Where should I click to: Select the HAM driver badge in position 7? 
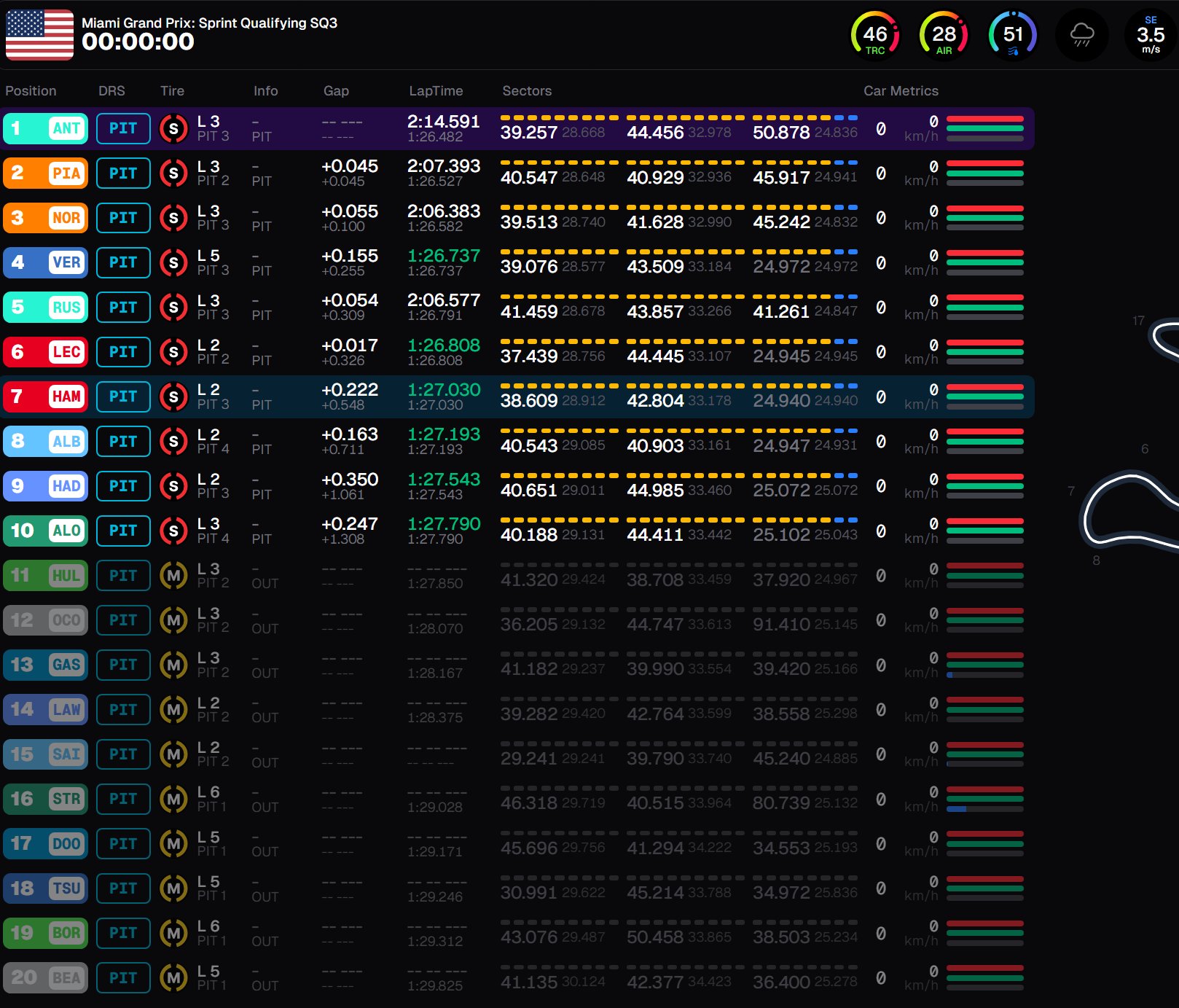point(45,396)
